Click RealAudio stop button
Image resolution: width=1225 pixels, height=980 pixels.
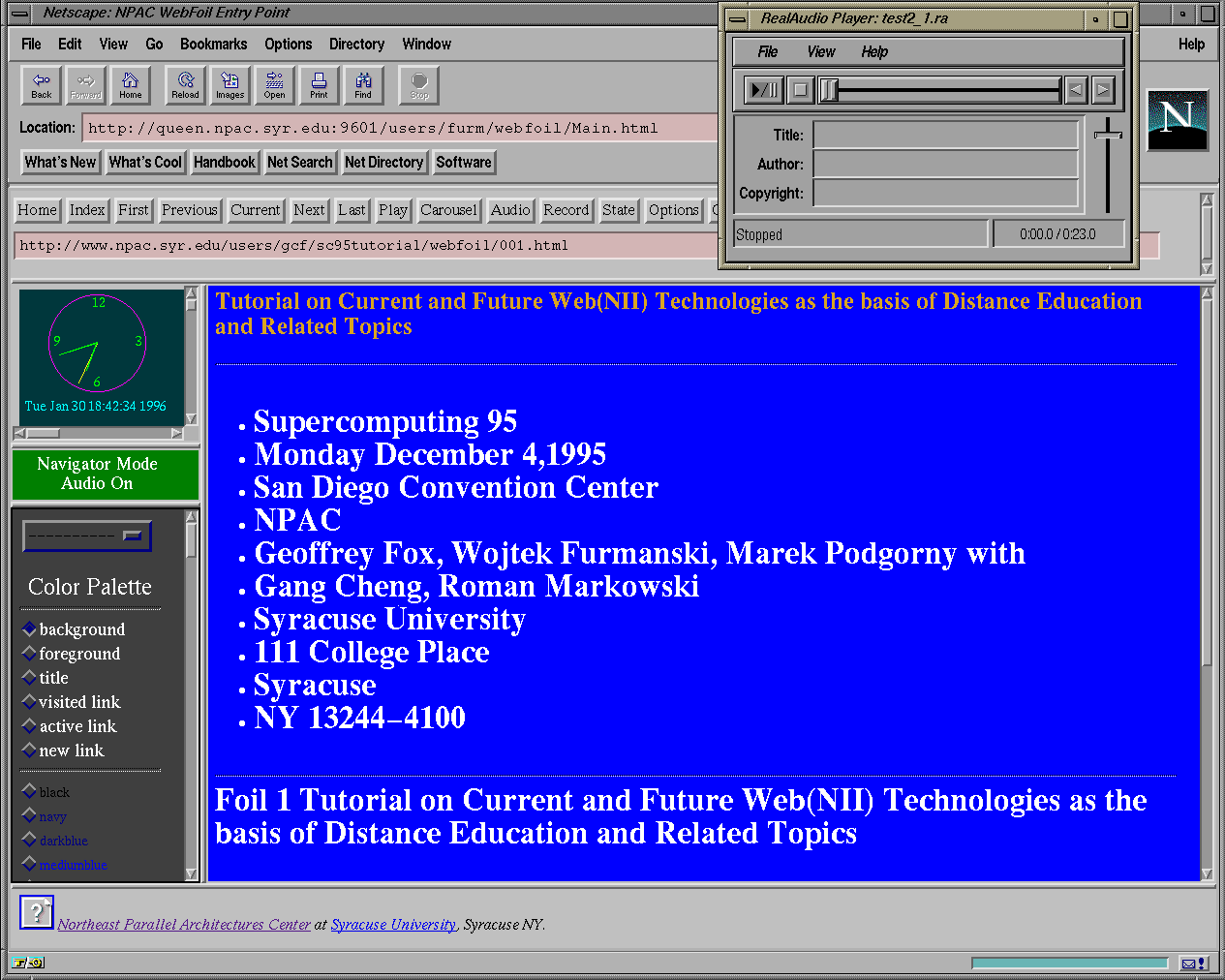pyautogui.click(x=800, y=90)
